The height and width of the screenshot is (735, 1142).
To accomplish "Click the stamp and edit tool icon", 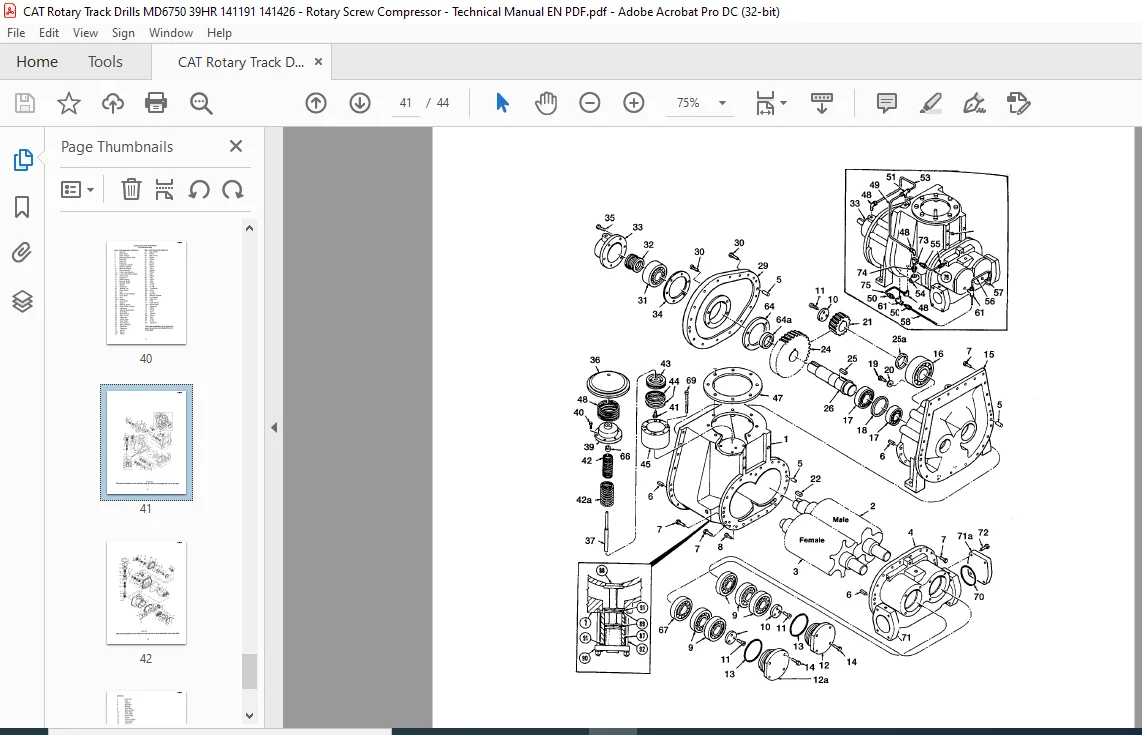I will point(1018,103).
